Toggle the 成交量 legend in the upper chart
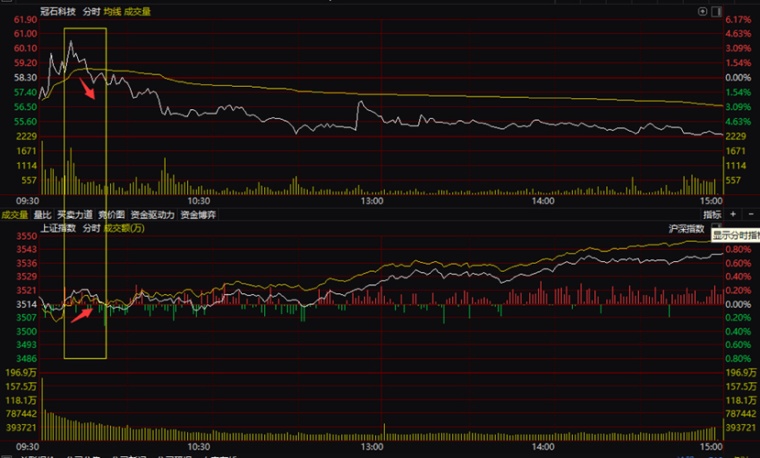The height and width of the screenshot is (458, 760). tap(137, 11)
